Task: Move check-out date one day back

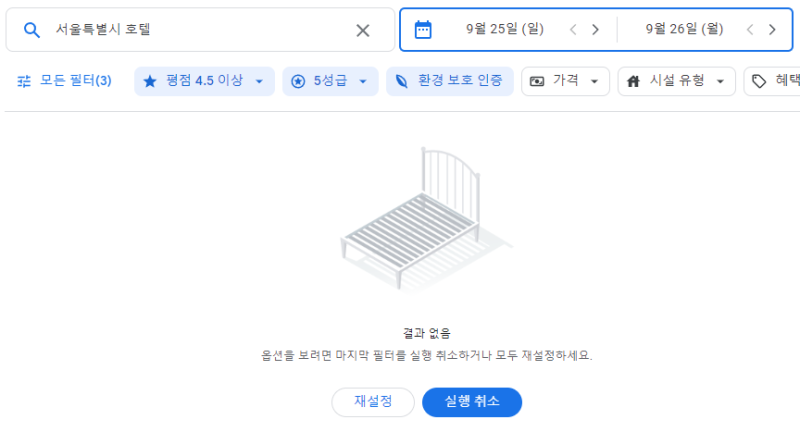Action: coord(750,30)
